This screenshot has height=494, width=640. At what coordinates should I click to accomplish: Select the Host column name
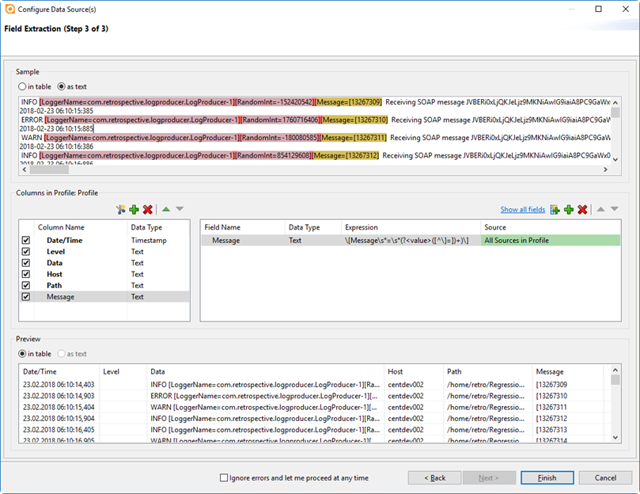(54, 274)
